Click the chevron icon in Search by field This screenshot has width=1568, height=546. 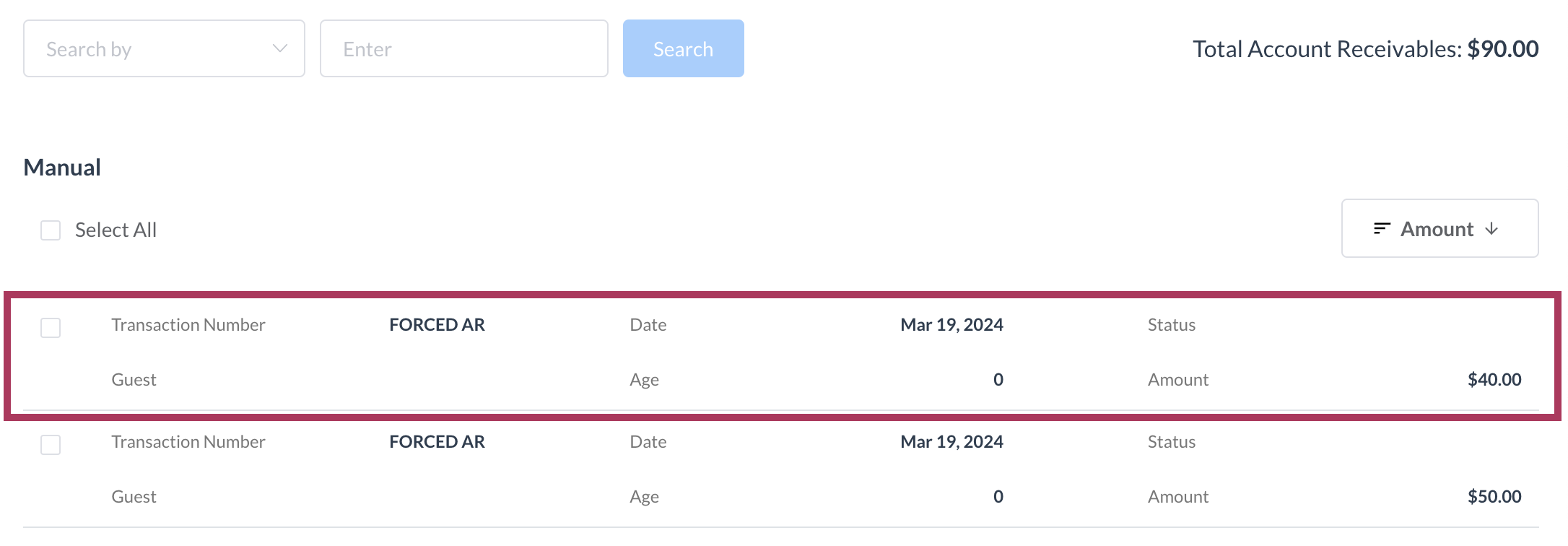click(280, 48)
